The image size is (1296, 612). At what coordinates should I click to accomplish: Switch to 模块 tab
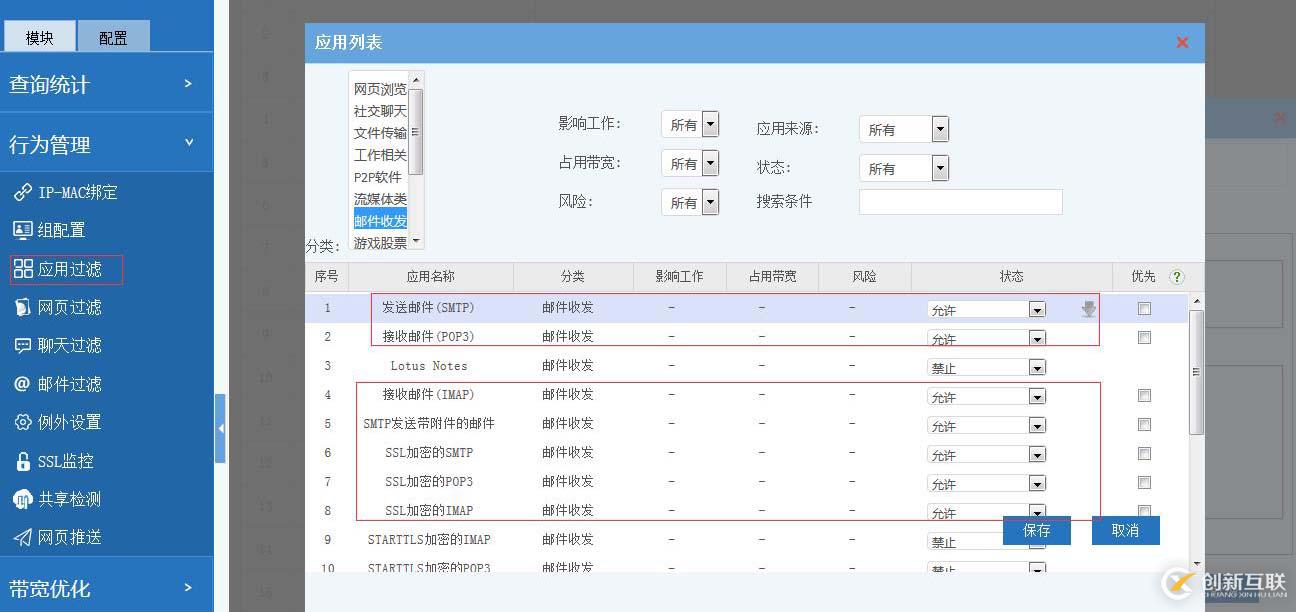coord(40,37)
